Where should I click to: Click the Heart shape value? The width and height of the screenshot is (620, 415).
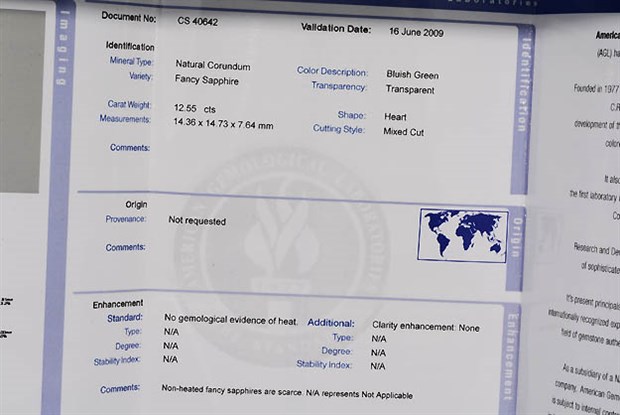point(395,117)
